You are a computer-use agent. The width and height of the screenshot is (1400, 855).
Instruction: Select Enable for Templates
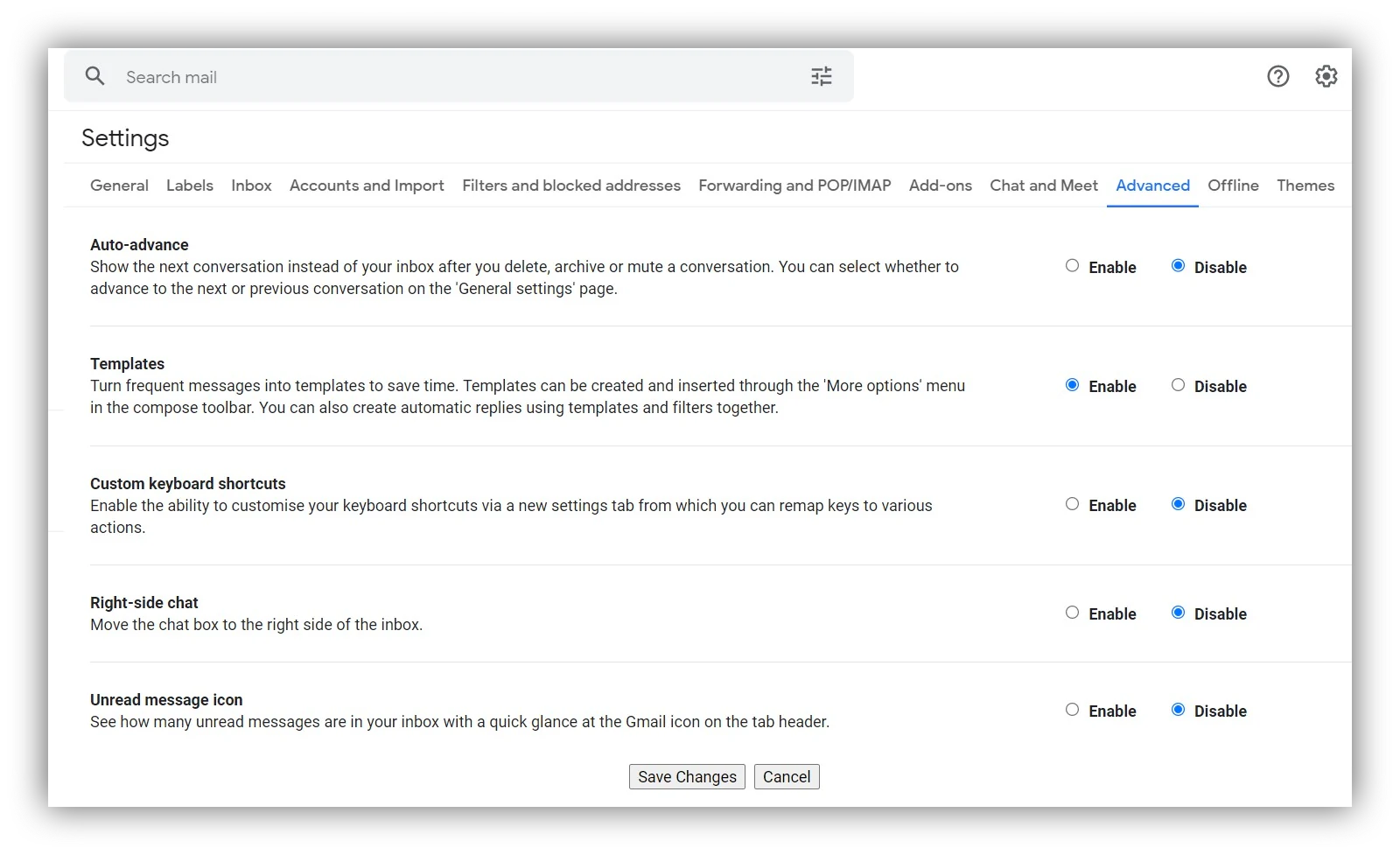[1072, 385]
